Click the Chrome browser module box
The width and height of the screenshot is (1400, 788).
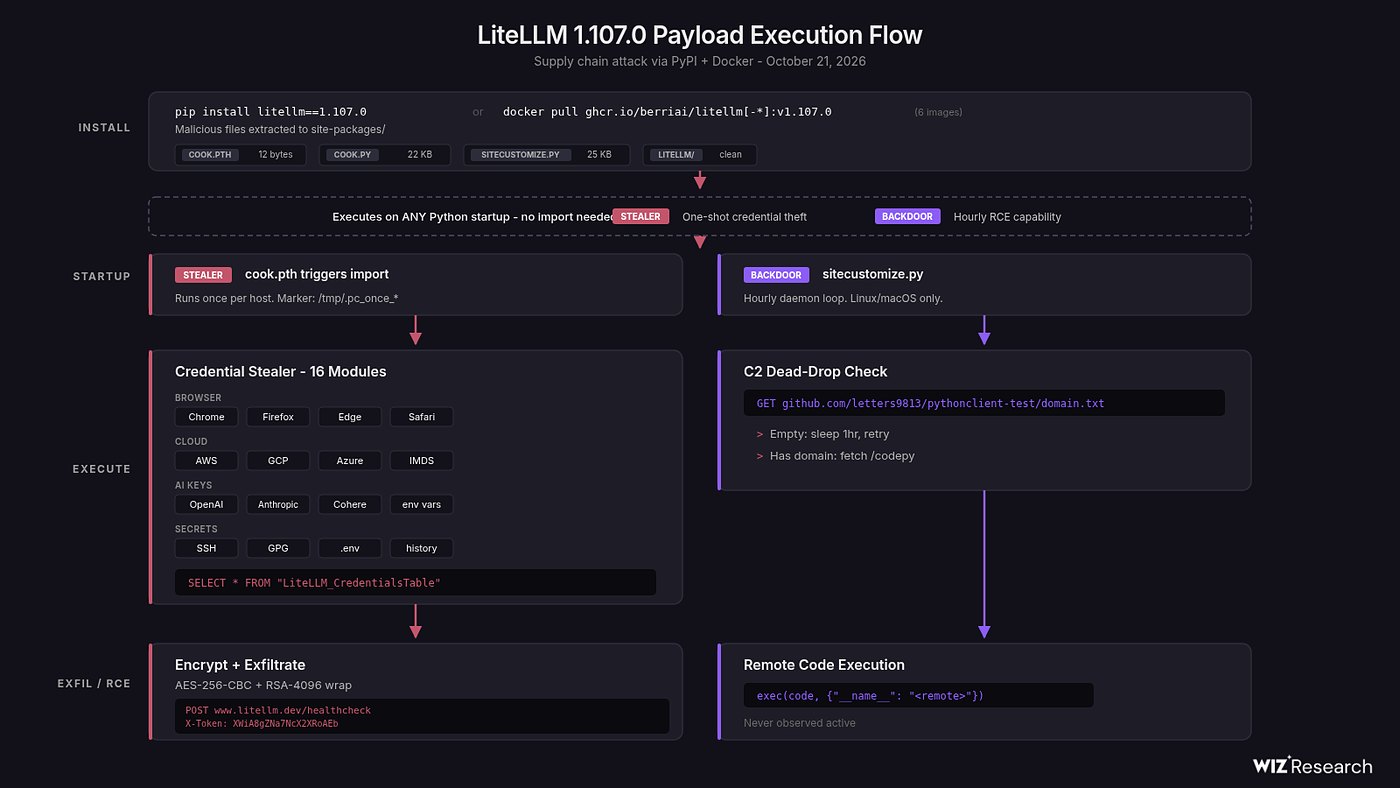click(x=207, y=417)
